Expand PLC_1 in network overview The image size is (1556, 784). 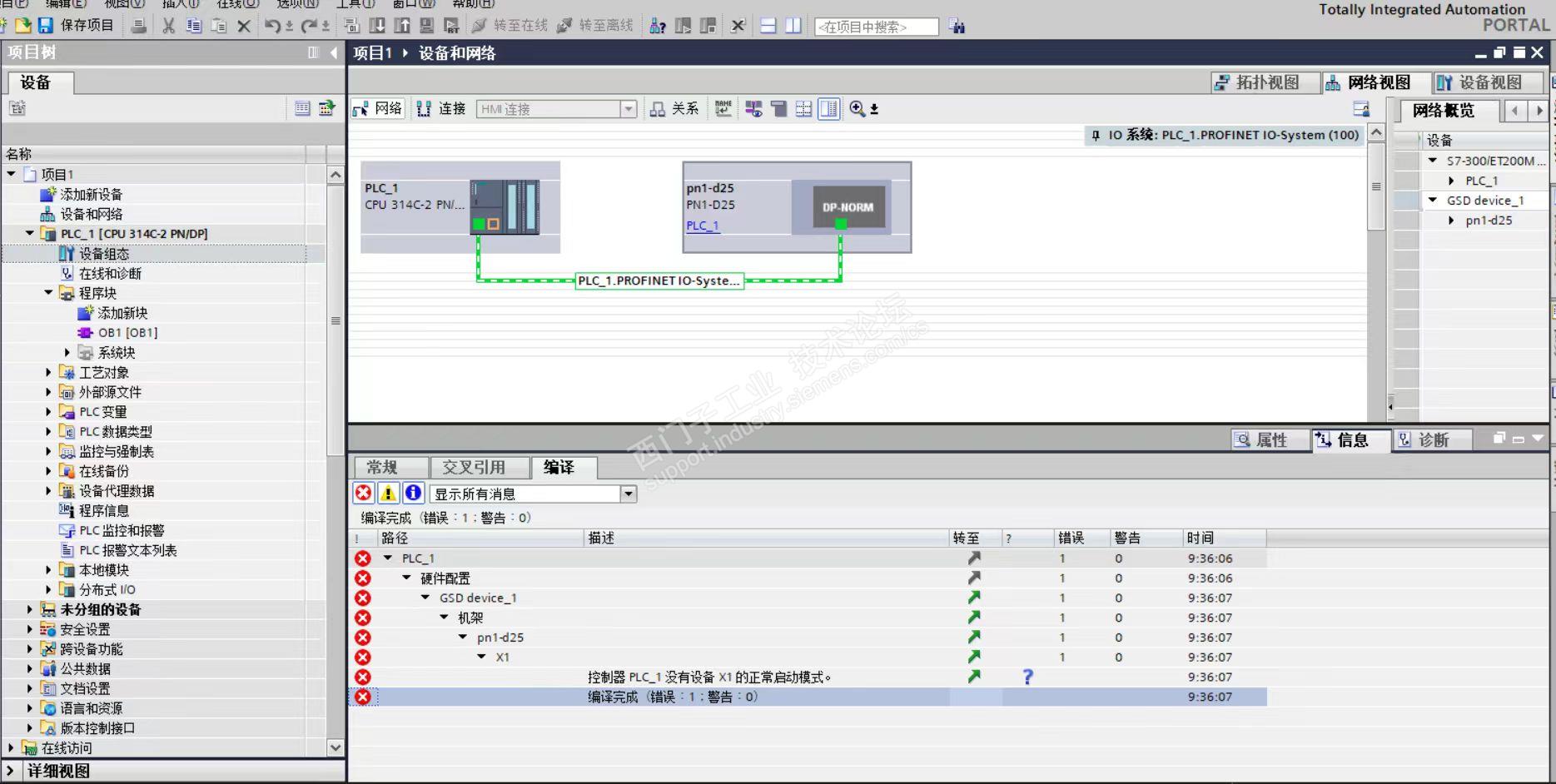pos(1451,181)
